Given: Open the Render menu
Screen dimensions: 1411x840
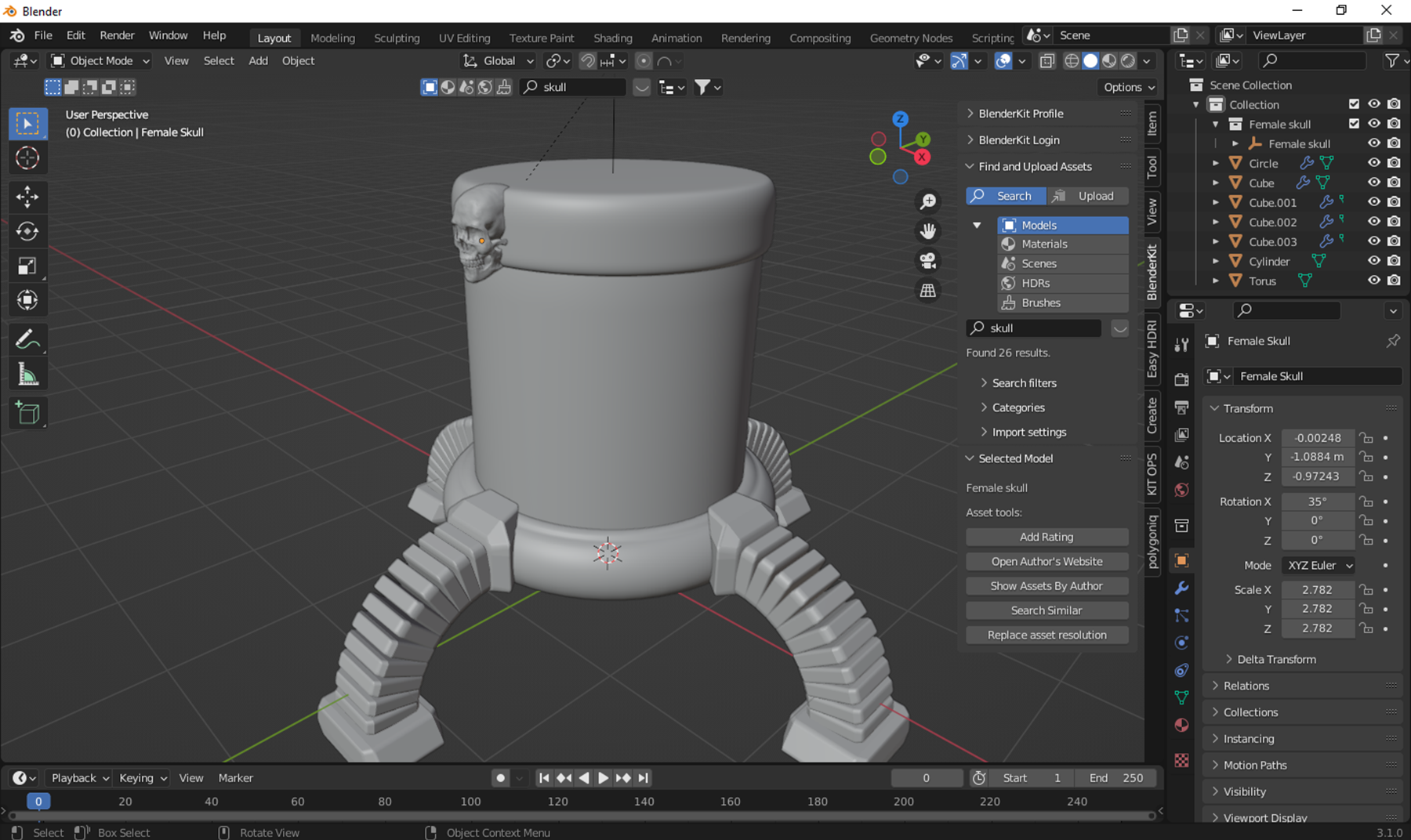Looking at the screenshot, I should 117,36.
